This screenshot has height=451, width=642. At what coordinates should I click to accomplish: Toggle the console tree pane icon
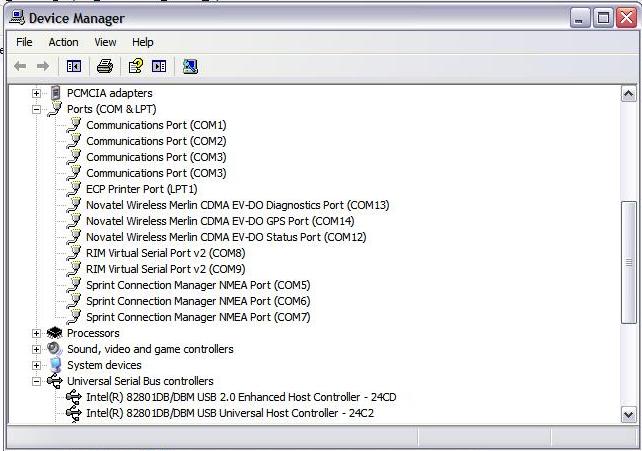[74, 66]
